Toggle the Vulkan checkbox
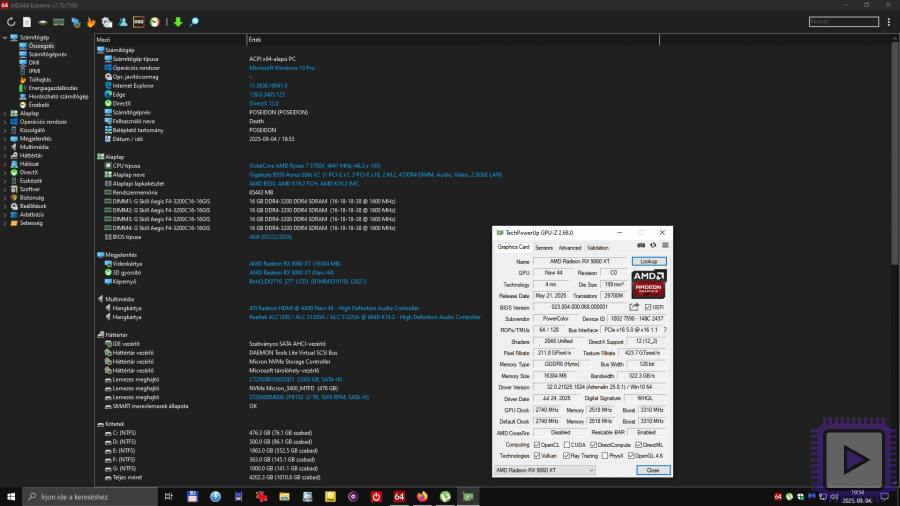This screenshot has height=506, width=900. coord(537,456)
